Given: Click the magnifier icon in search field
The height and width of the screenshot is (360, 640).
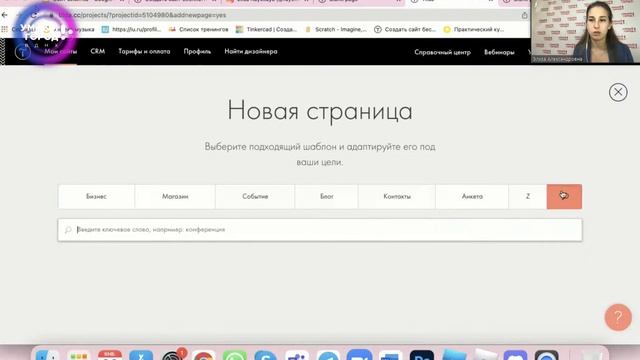Looking at the screenshot, I should tap(68, 230).
